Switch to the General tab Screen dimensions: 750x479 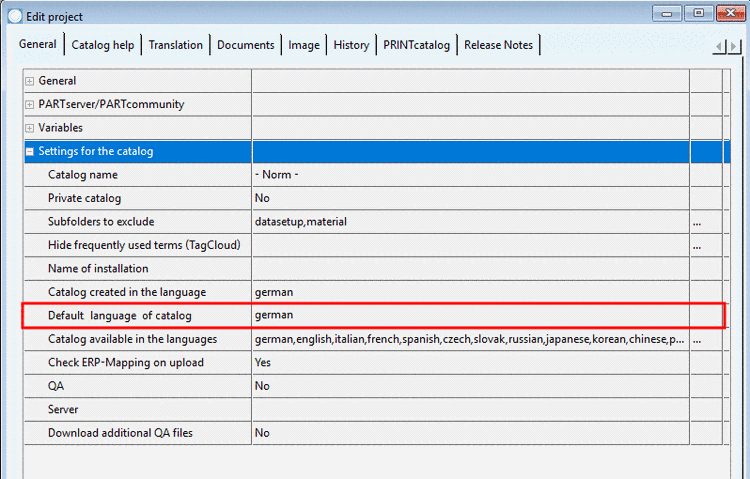pos(37,44)
